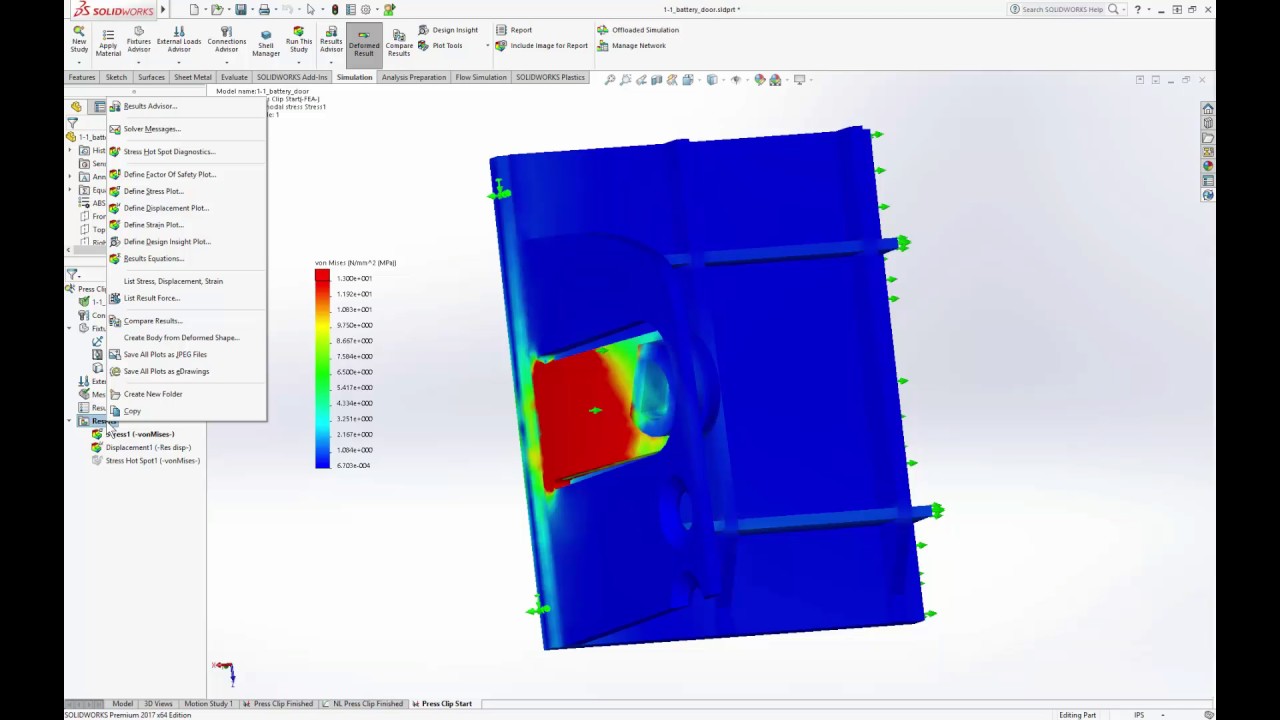Select Stress Hot Spot Diagnostics
Image resolution: width=1280 pixels, height=720 pixels.
click(x=169, y=151)
